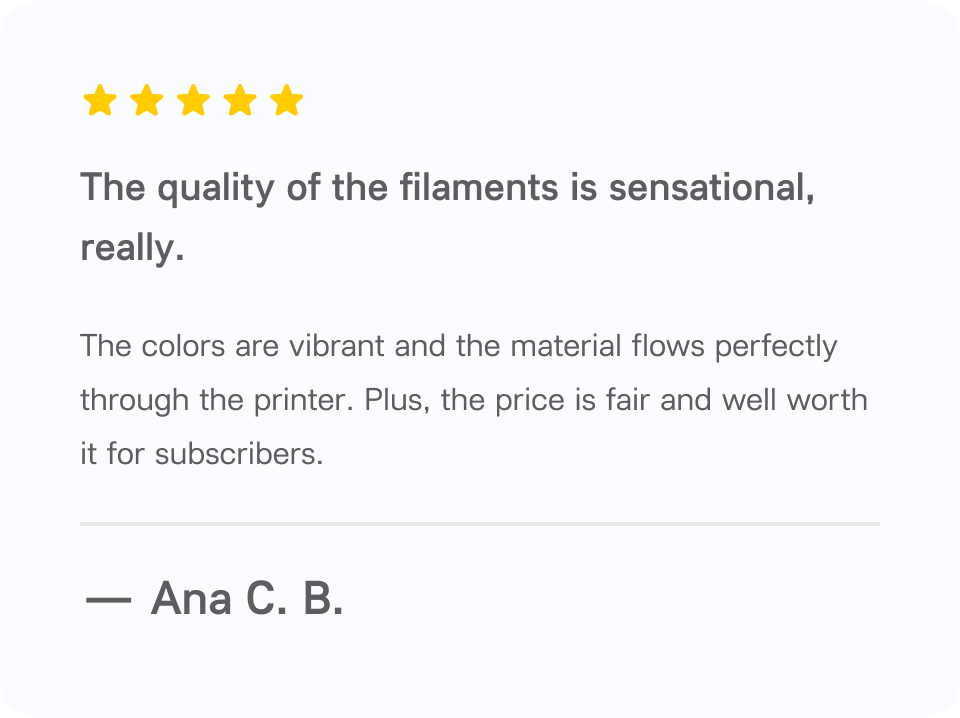
Task: Select the word 'subscribers.' ending the review
Action: tap(239, 454)
